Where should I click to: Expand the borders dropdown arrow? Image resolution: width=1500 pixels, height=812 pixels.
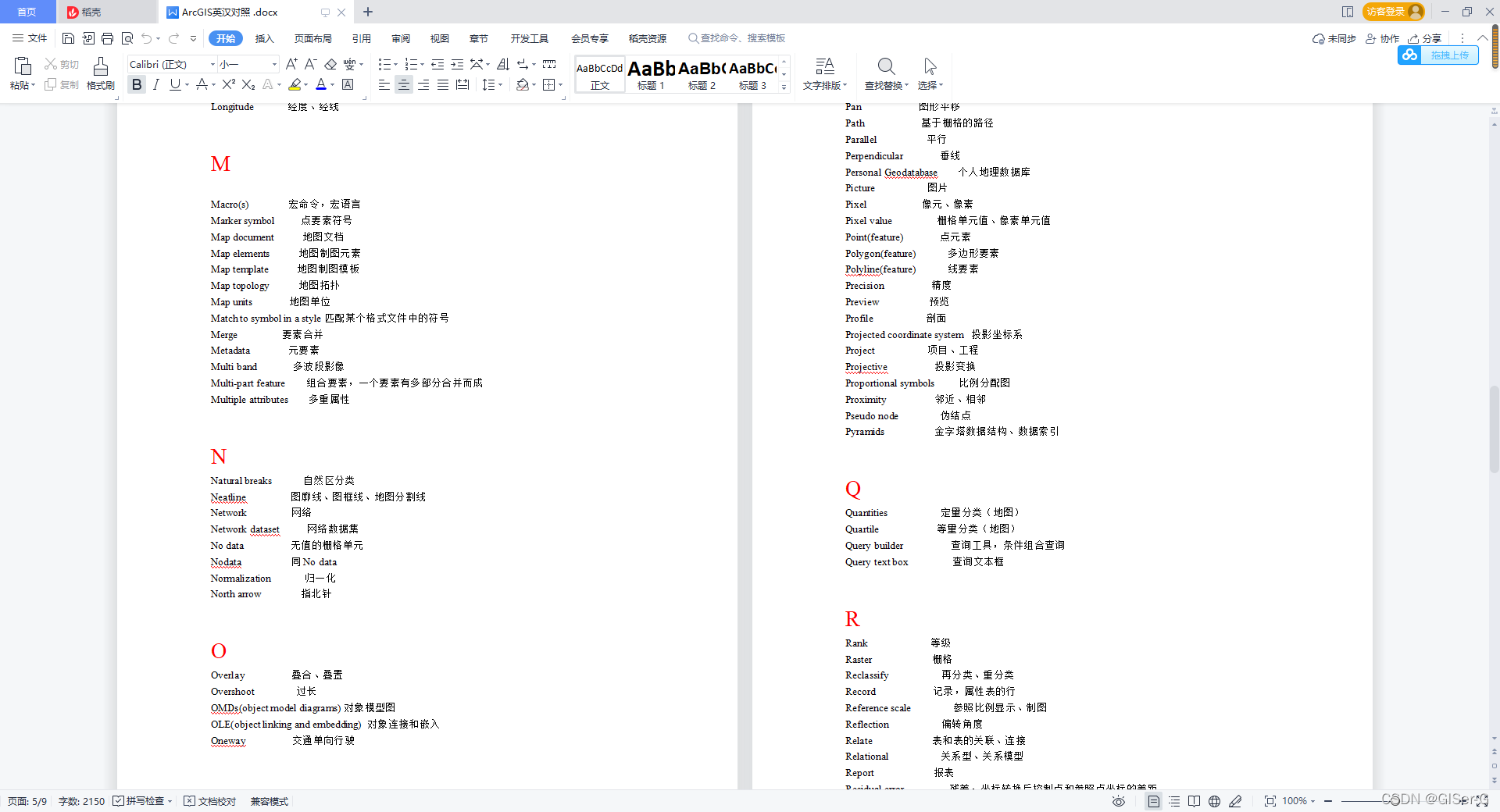pyautogui.click(x=561, y=84)
